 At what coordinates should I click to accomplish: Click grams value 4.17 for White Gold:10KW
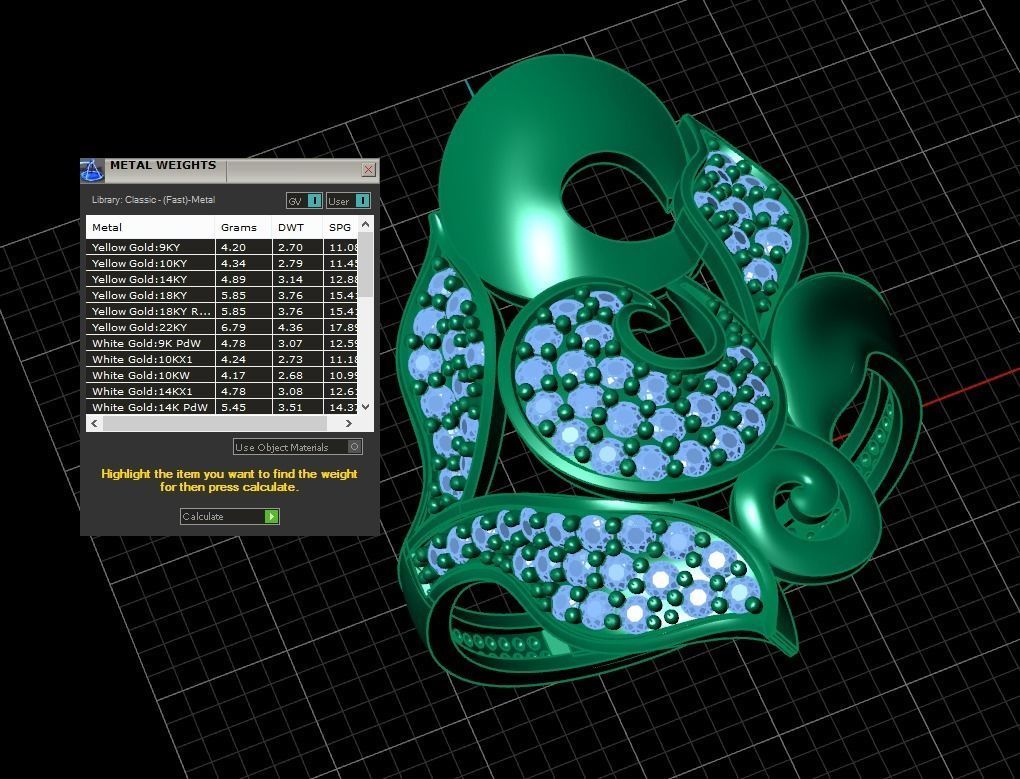[x=233, y=375]
